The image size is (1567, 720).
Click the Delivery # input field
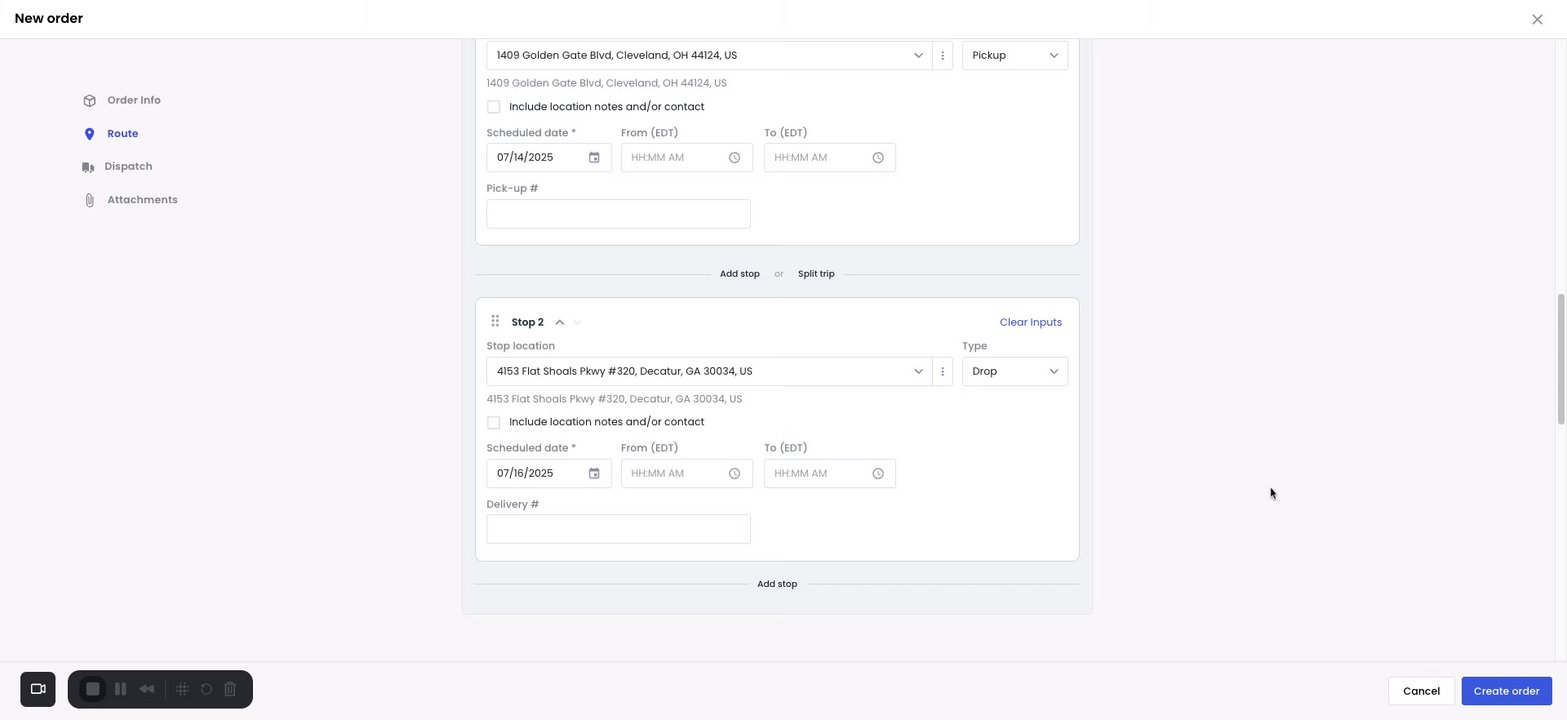[618, 529]
